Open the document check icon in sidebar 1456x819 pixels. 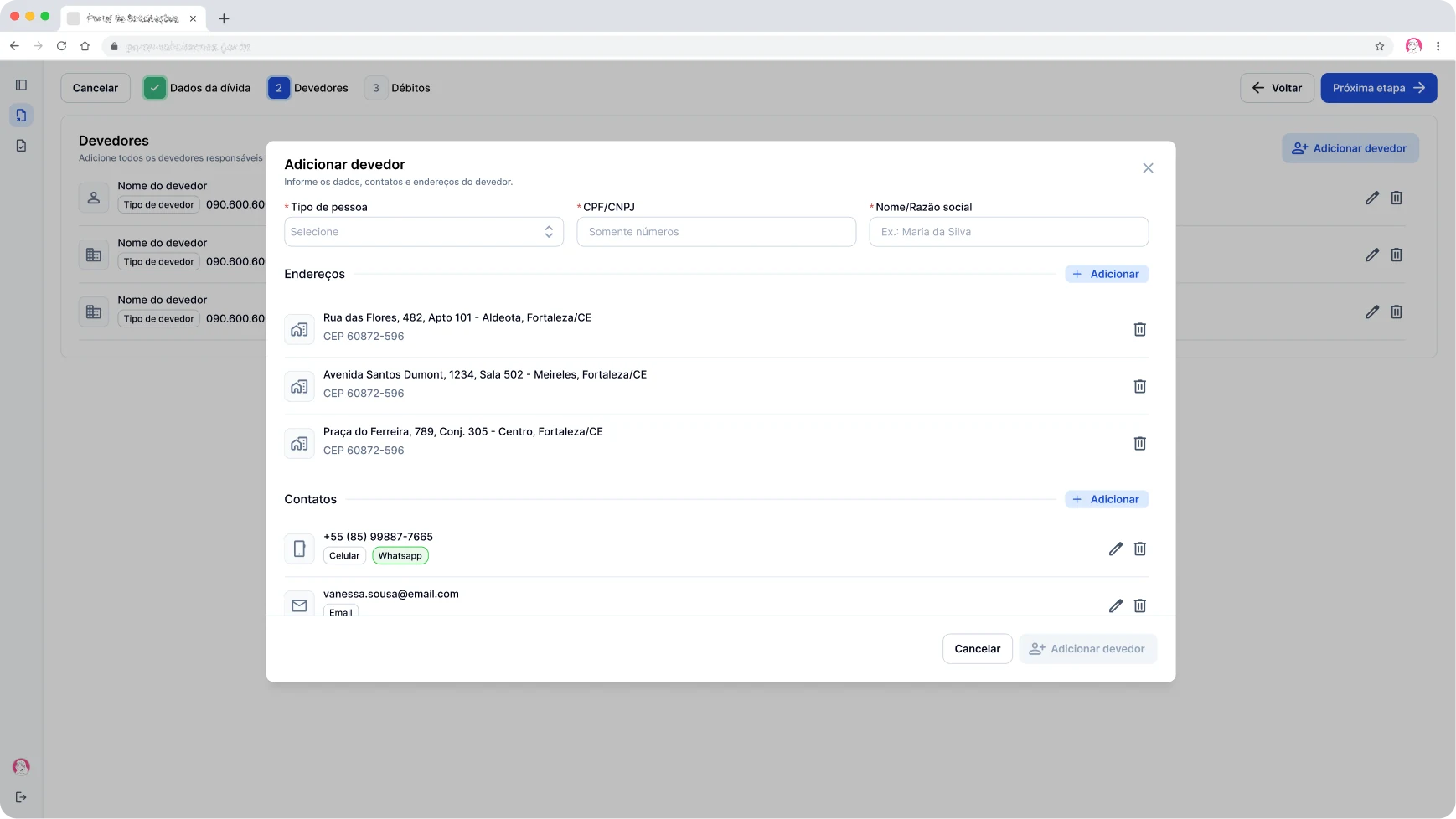pos(21,145)
